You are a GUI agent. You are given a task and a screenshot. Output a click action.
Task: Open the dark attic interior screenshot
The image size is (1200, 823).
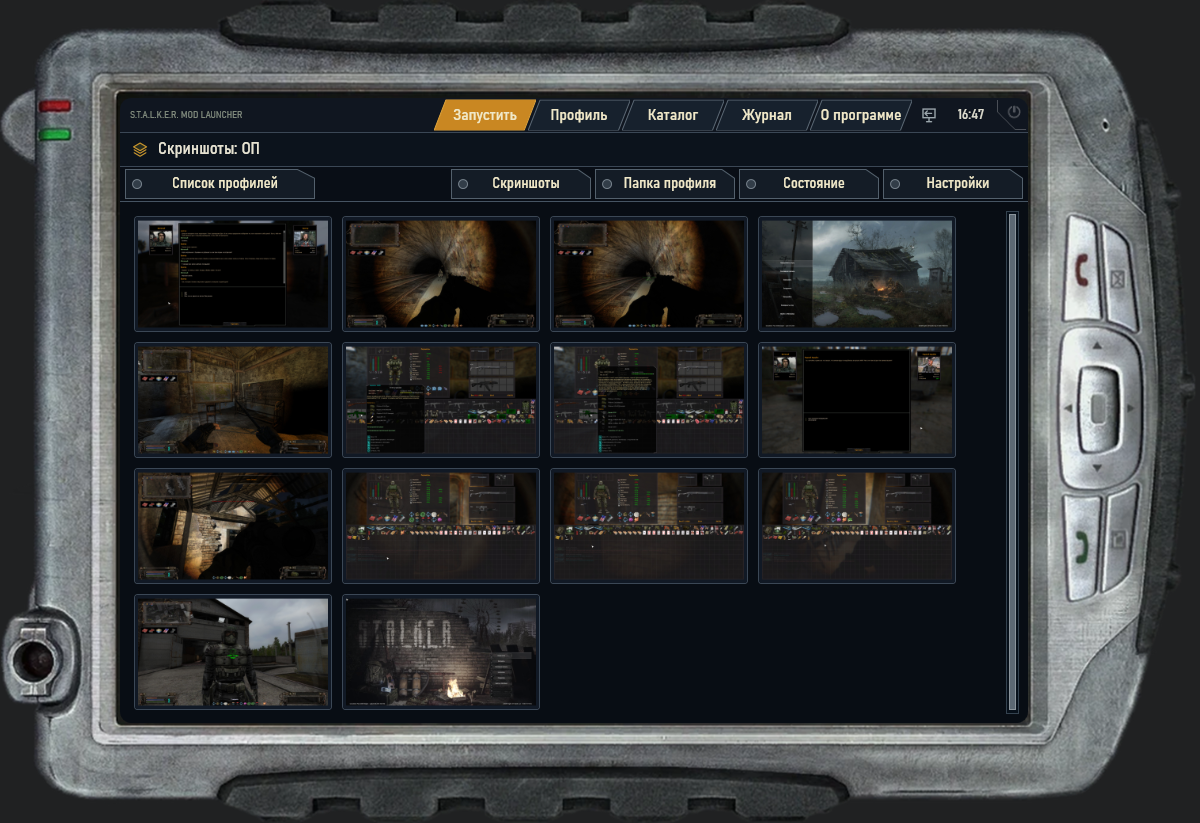pyautogui.click(x=233, y=526)
